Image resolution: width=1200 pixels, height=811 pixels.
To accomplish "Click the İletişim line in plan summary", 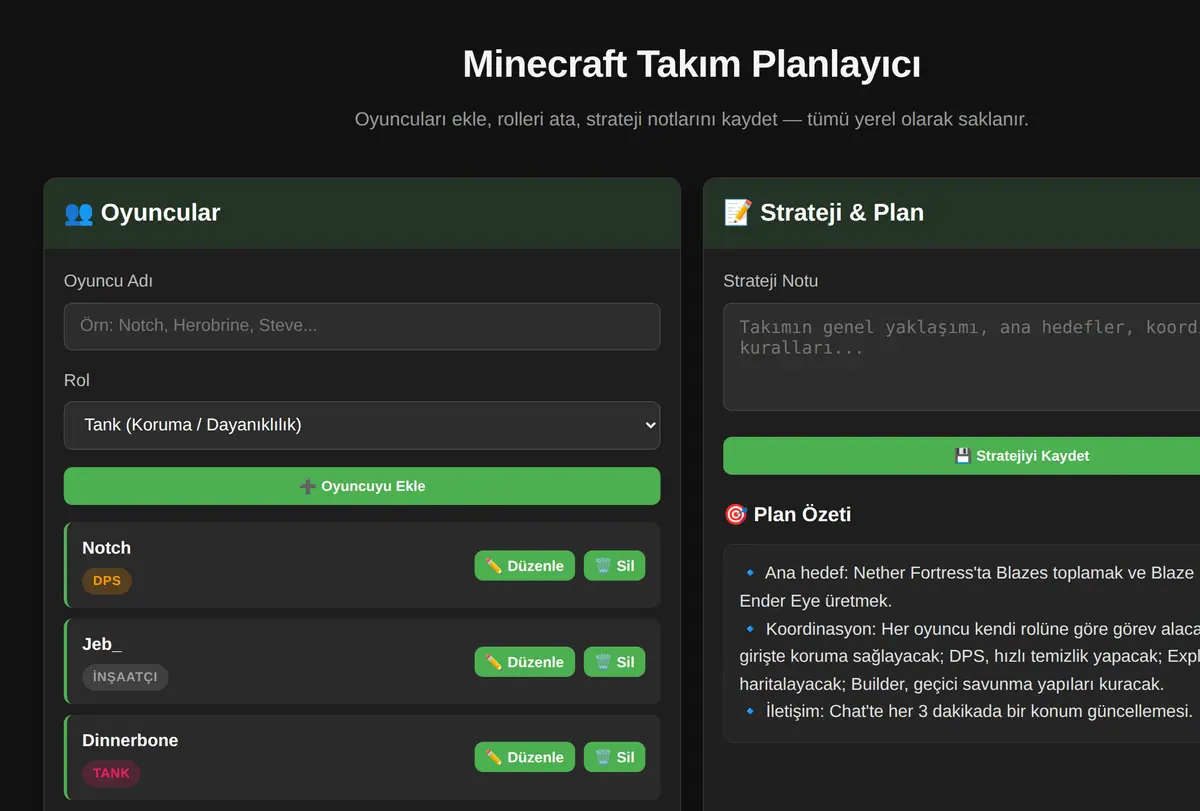I will point(968,712).
